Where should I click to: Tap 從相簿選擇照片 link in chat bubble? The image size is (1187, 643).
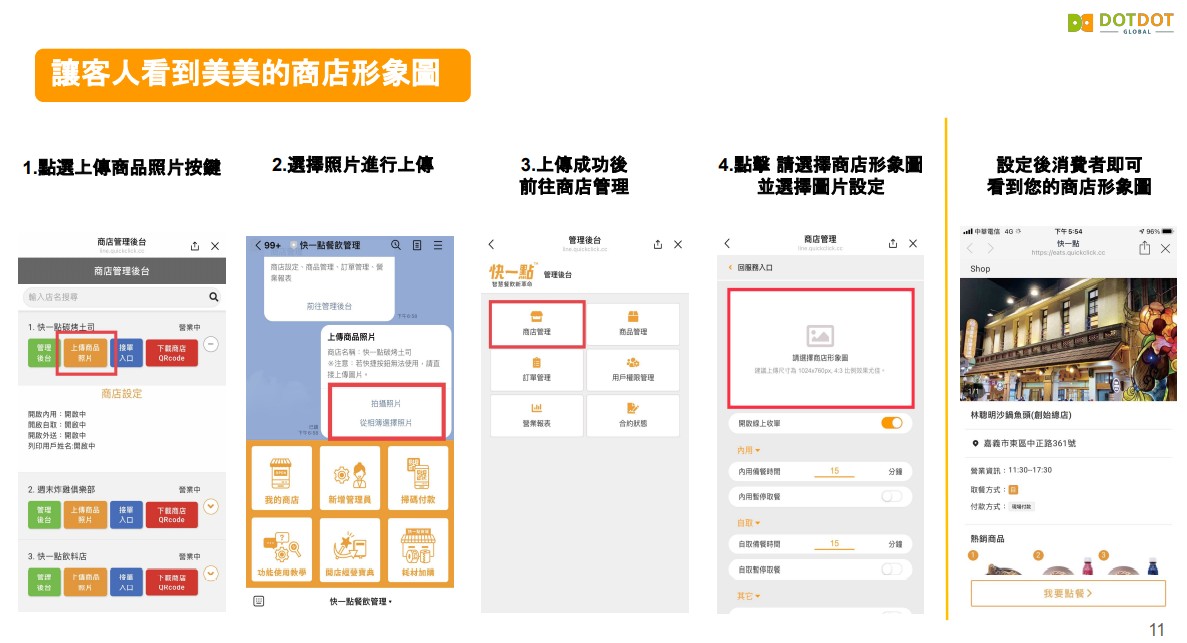pos(386,423)
